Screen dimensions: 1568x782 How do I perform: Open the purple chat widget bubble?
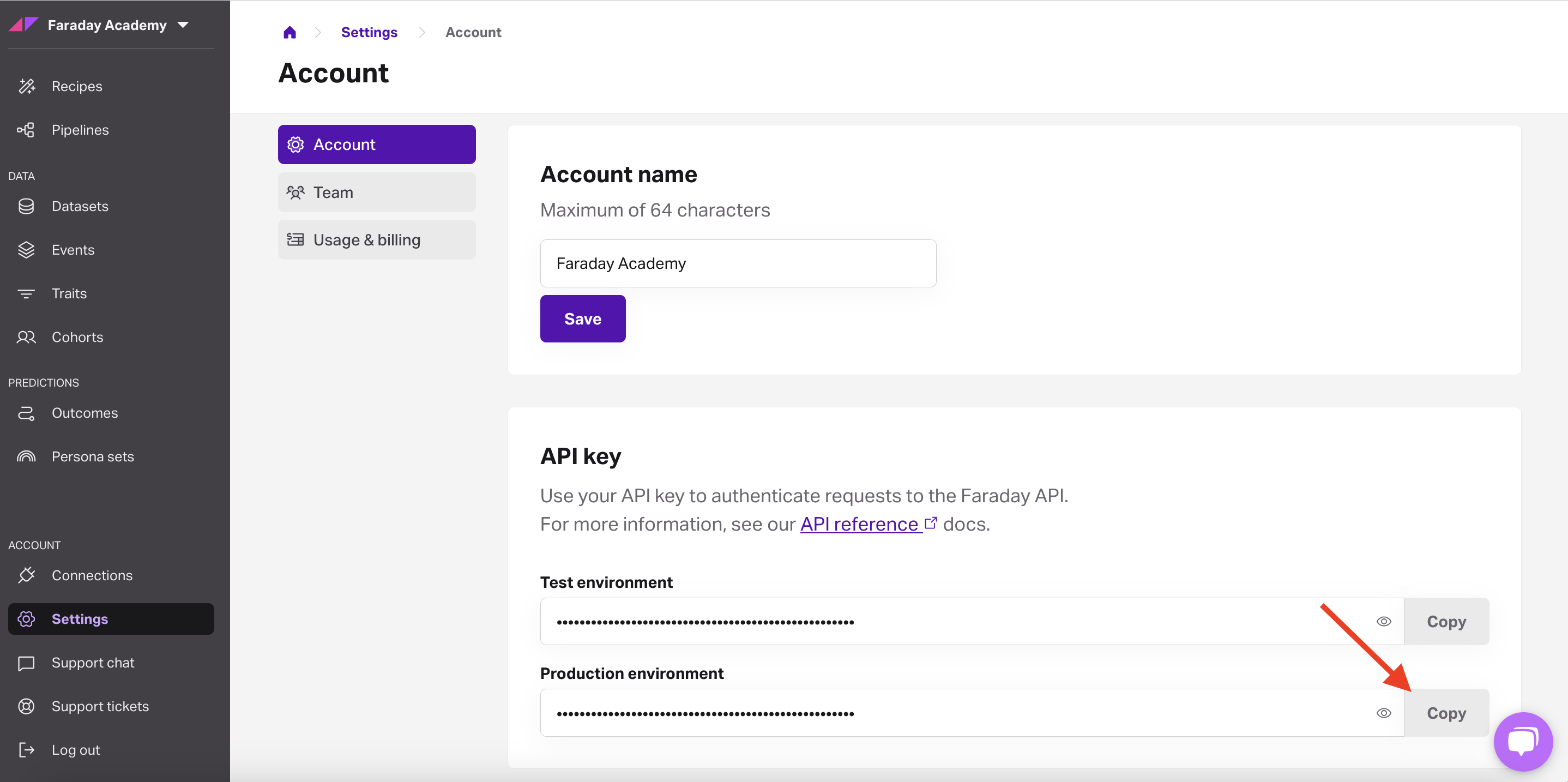1522,741
